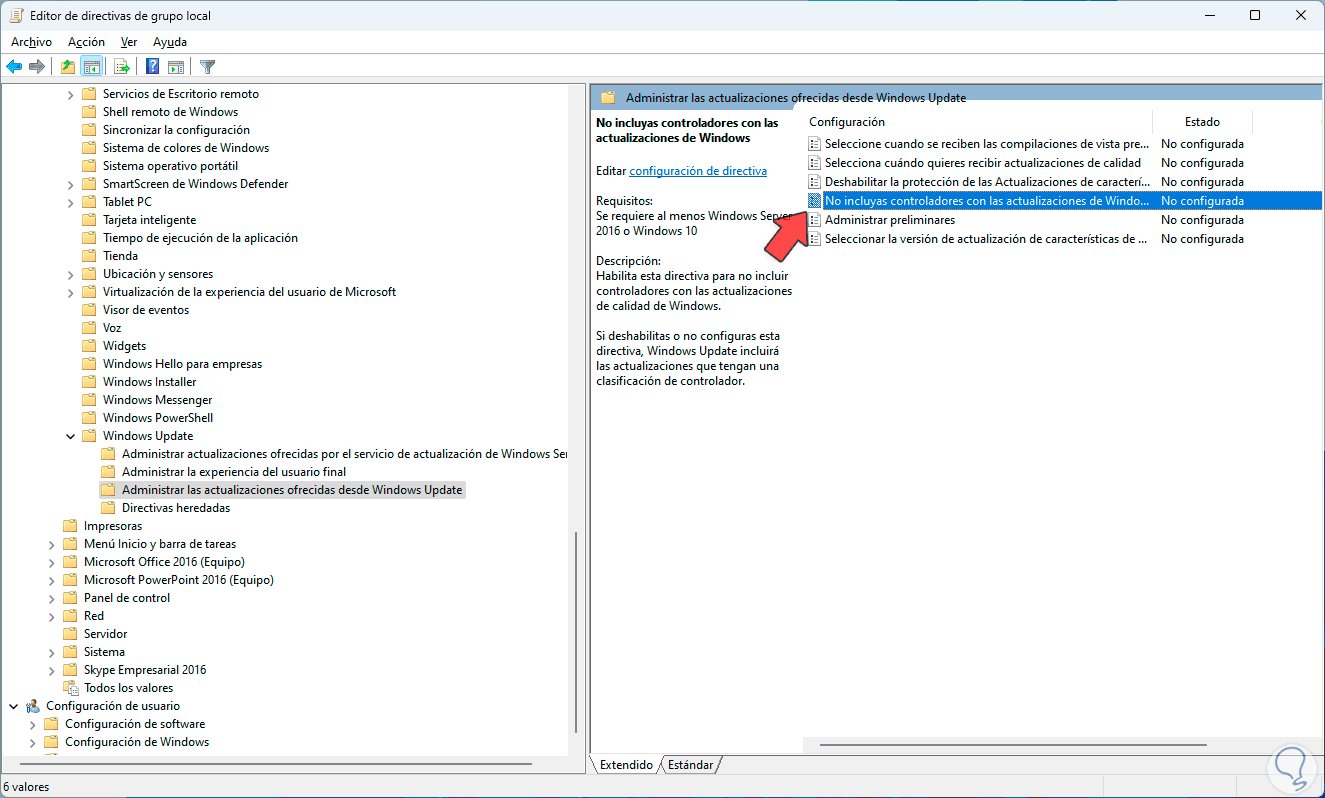Click the icon of 'Deshabilitar la protección' setting
Screen dimensions: 1325x798
tap(814, 182)
